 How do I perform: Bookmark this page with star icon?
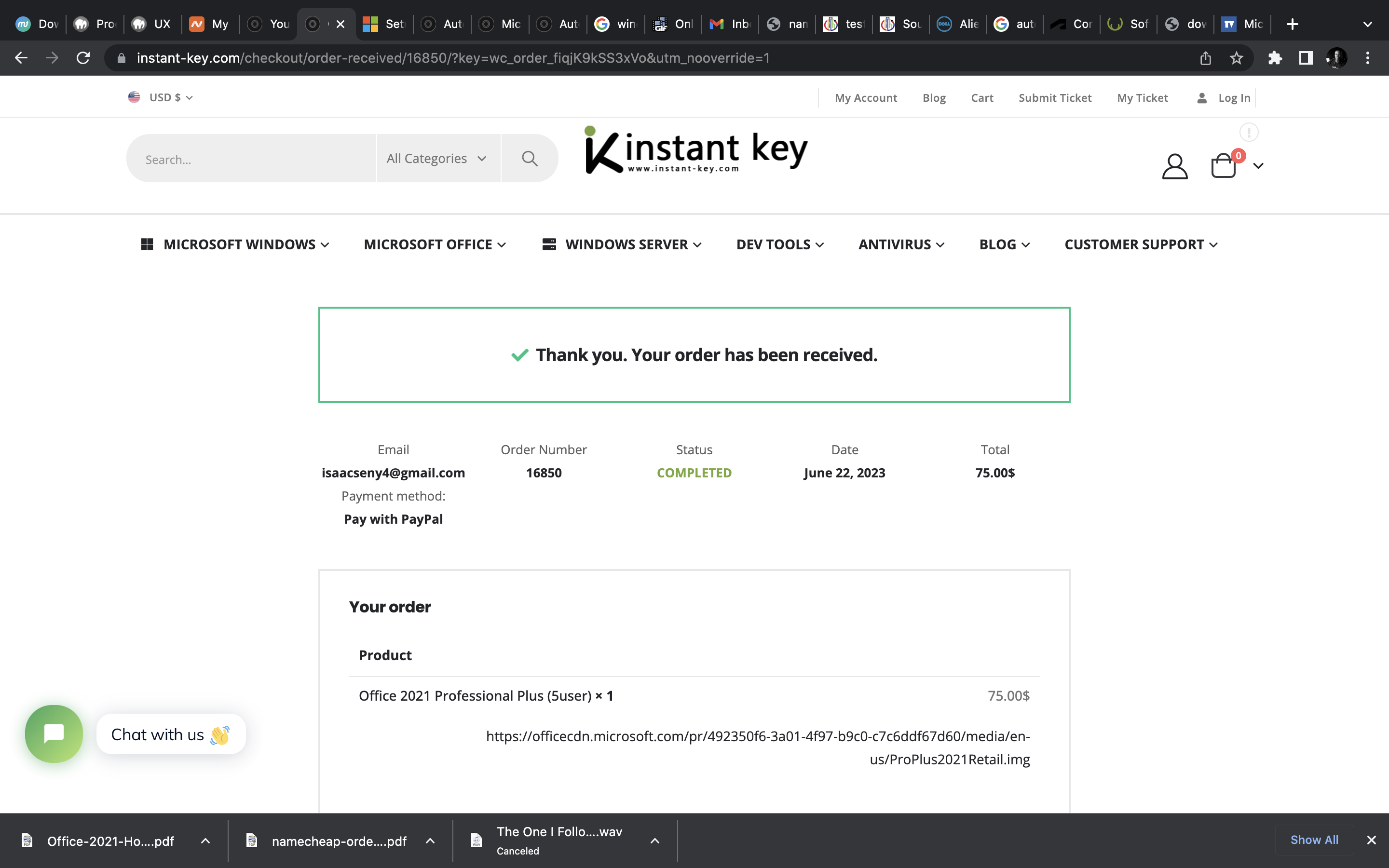coord(1236,58)
